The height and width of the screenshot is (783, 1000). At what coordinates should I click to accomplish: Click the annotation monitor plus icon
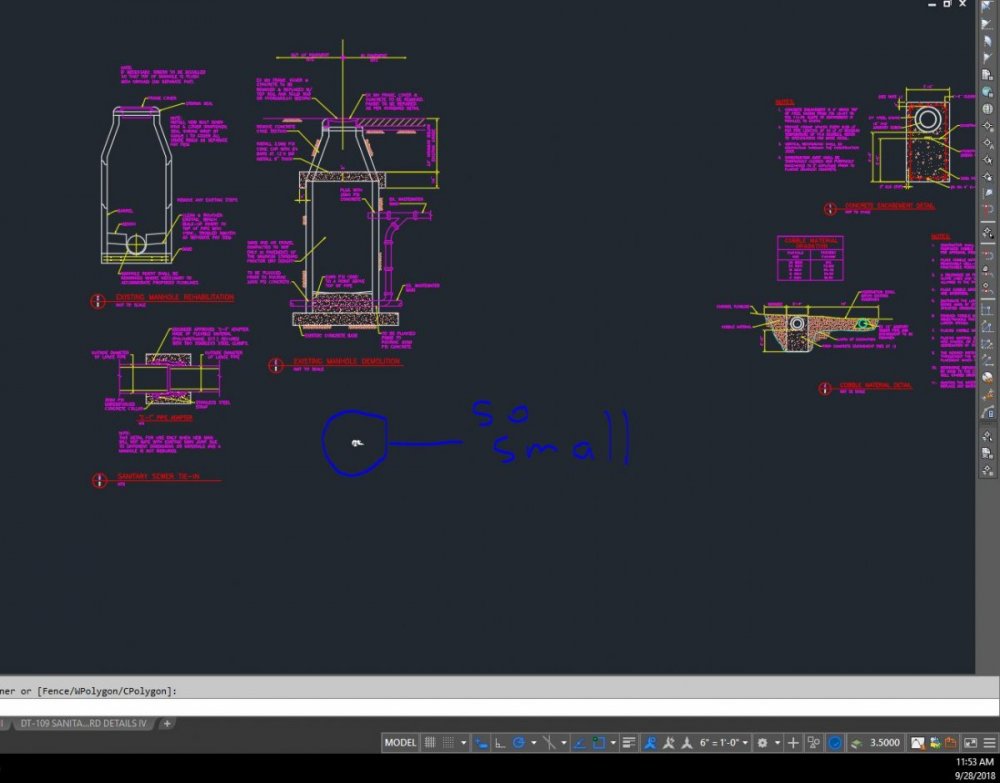793,742
